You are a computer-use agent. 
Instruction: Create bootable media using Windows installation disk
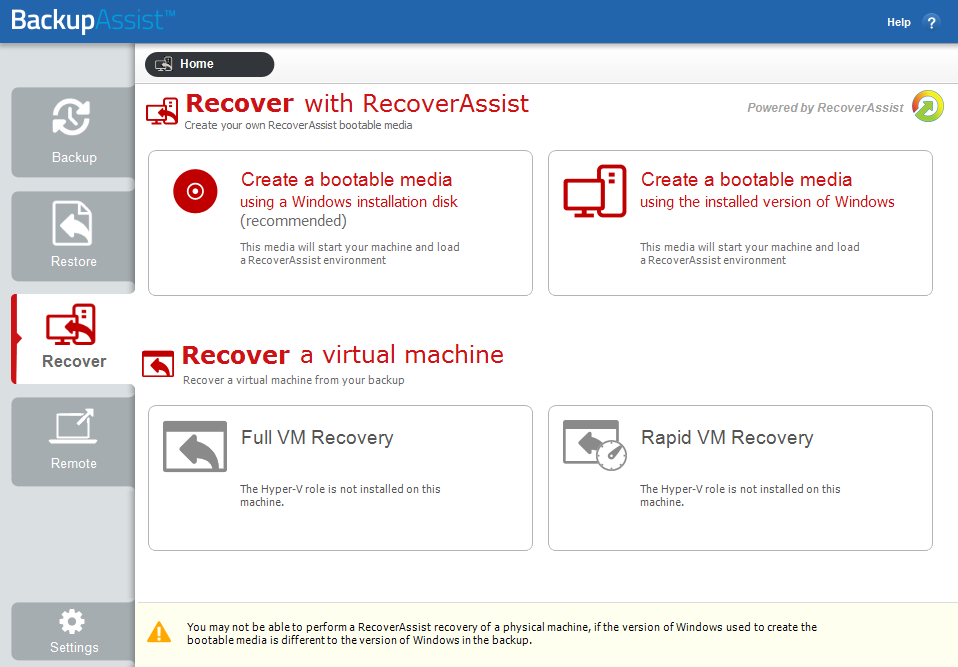[340, 223]
